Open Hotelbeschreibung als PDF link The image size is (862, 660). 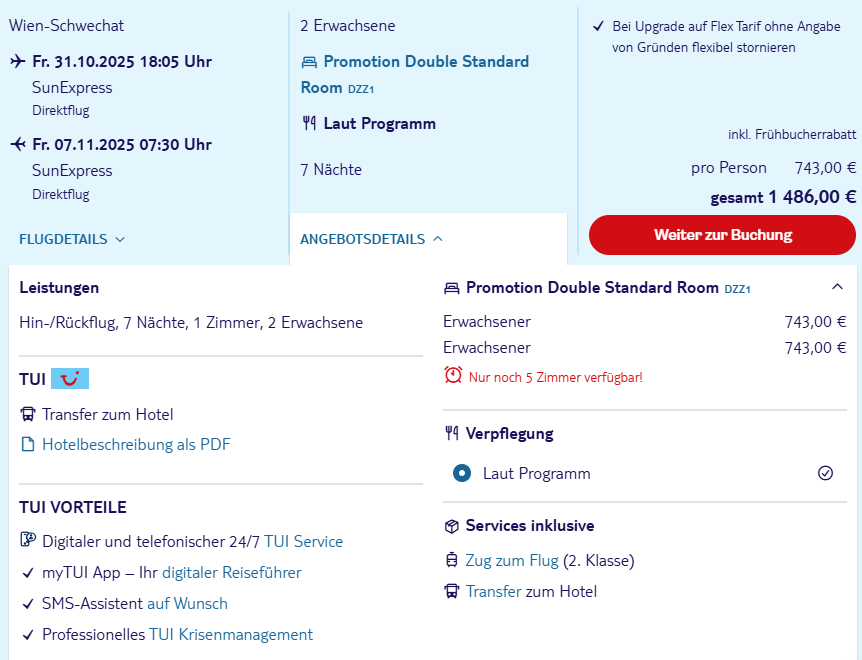(x=136, y=444)
